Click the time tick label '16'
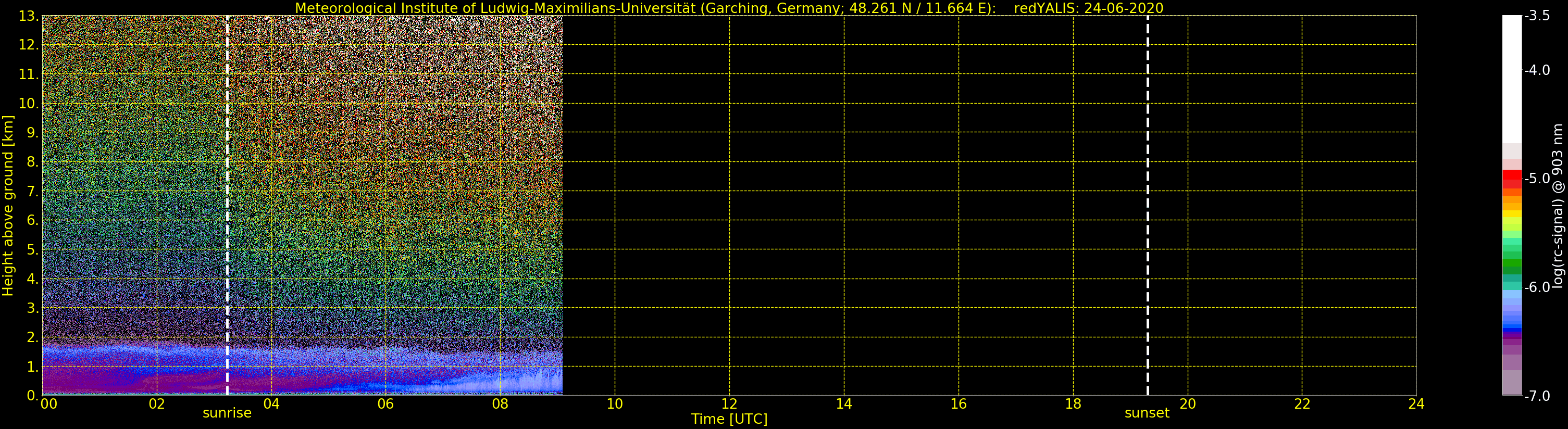The image size is (1568, 429). tap(959, 404)
